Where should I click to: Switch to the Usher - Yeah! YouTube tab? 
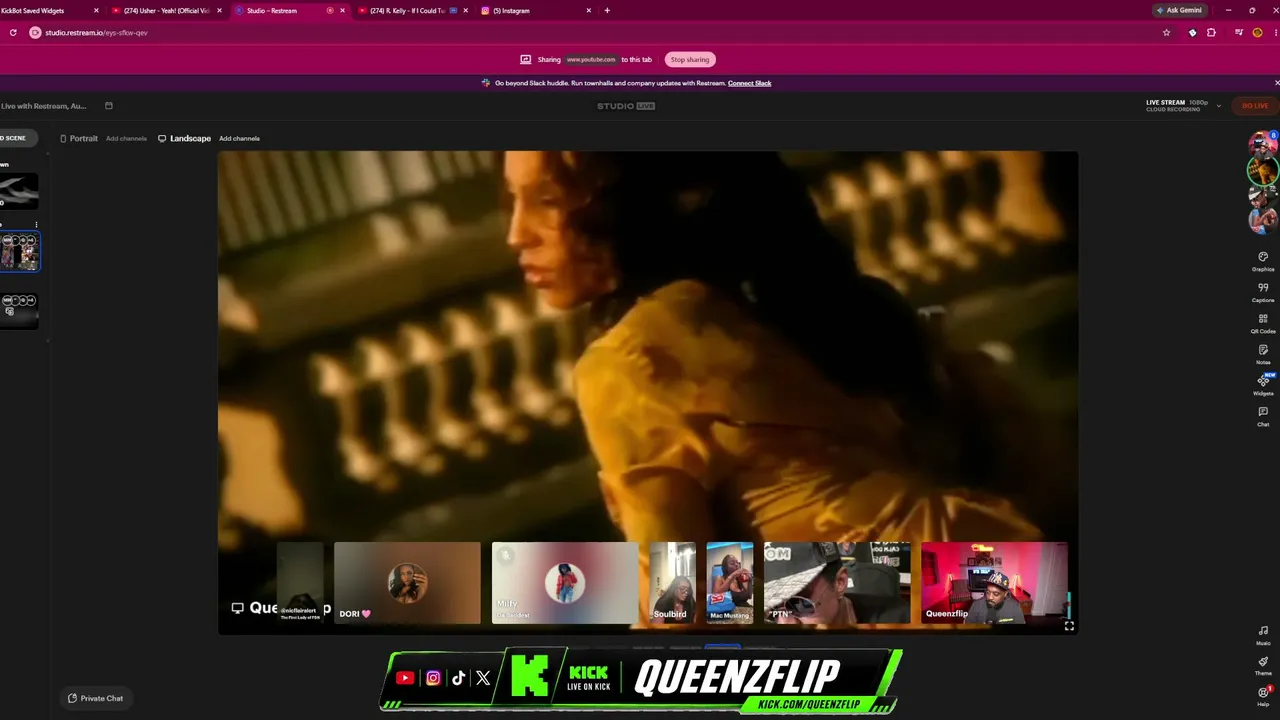(x=166, y=11)
